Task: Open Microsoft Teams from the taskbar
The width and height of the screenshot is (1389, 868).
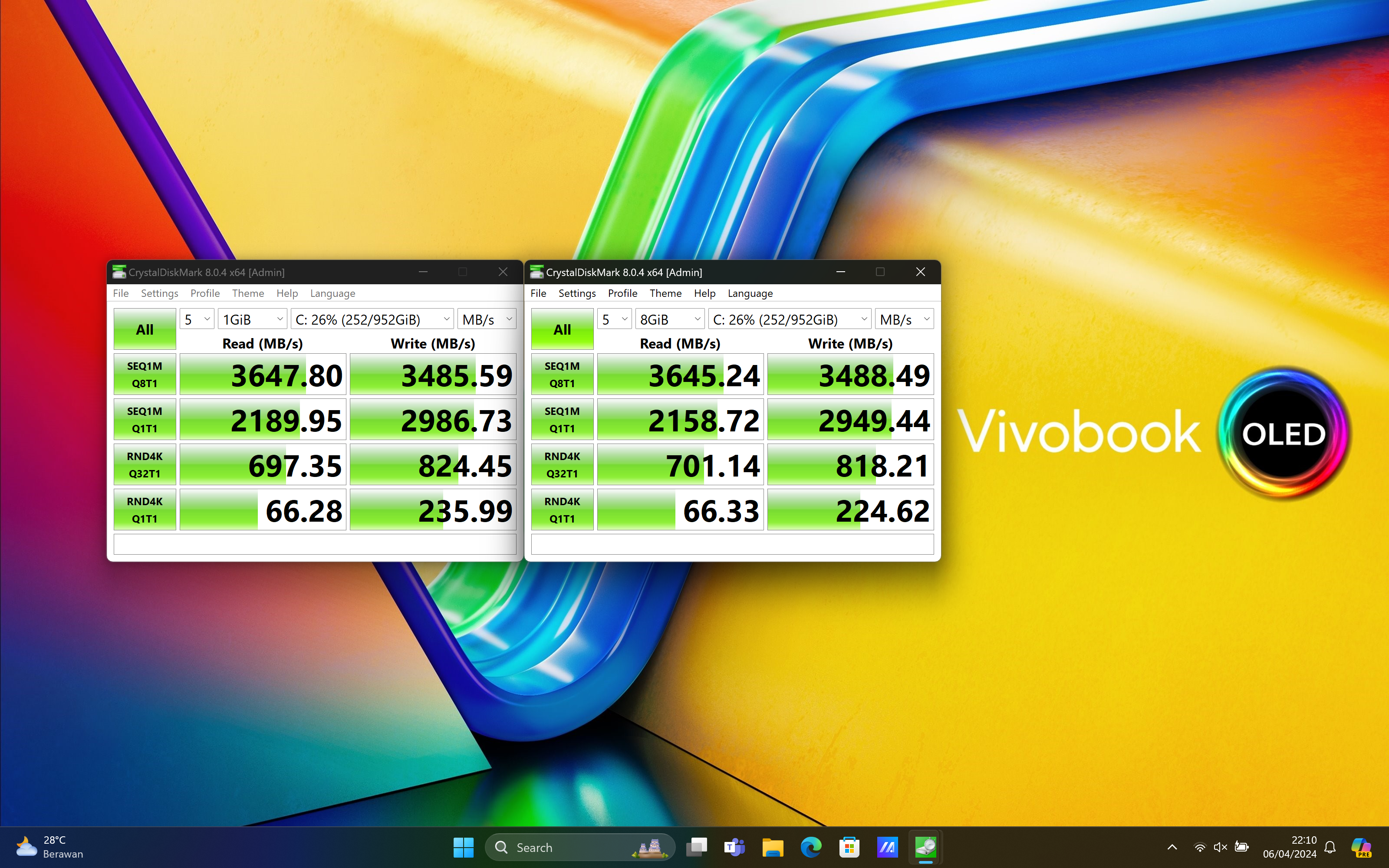Action: [734, 847]
